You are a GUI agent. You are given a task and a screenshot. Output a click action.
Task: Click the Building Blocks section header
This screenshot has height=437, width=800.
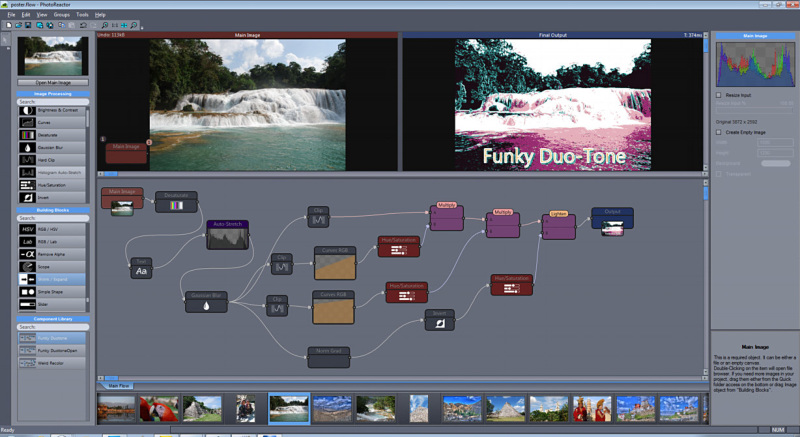(53, 210)
